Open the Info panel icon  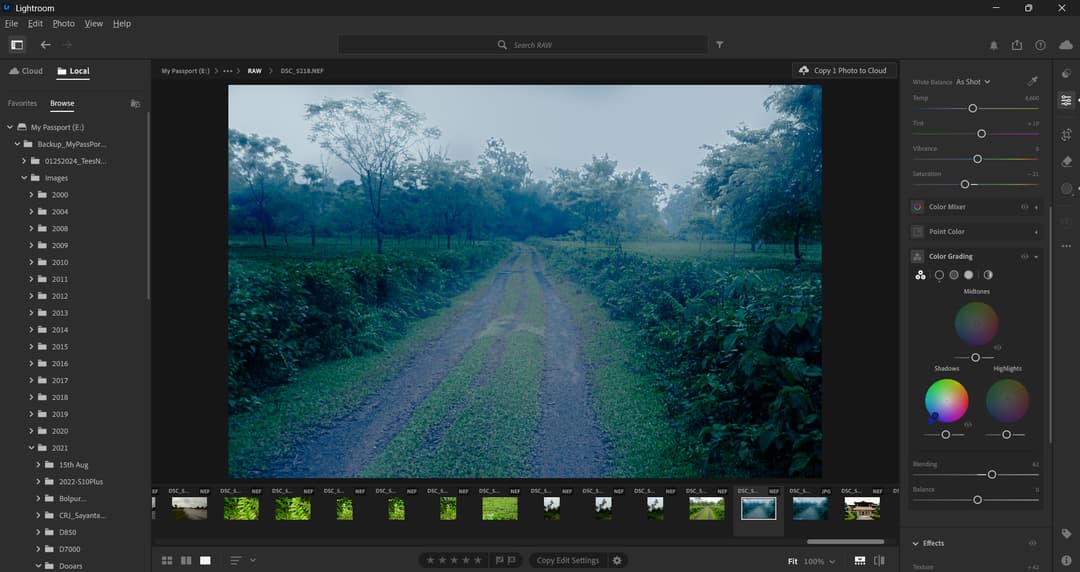click(1066, 560)
